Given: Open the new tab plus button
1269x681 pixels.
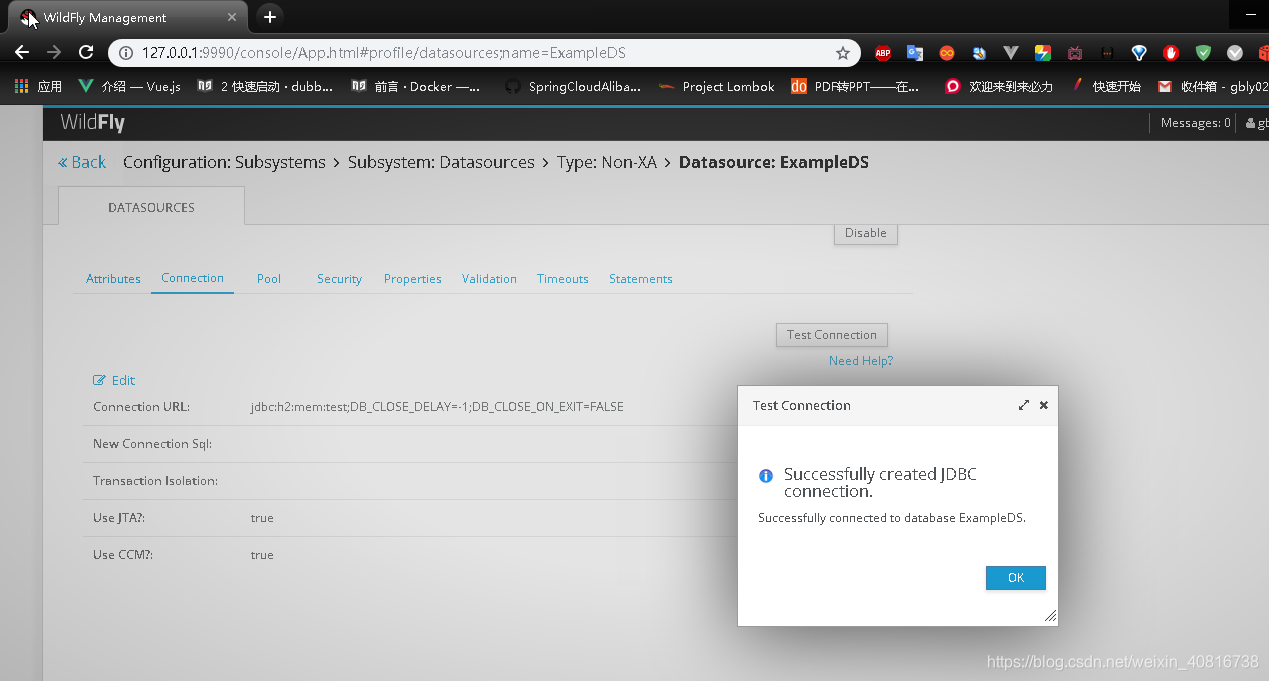Looking at the screenshot, I should [x=269, y=17].
